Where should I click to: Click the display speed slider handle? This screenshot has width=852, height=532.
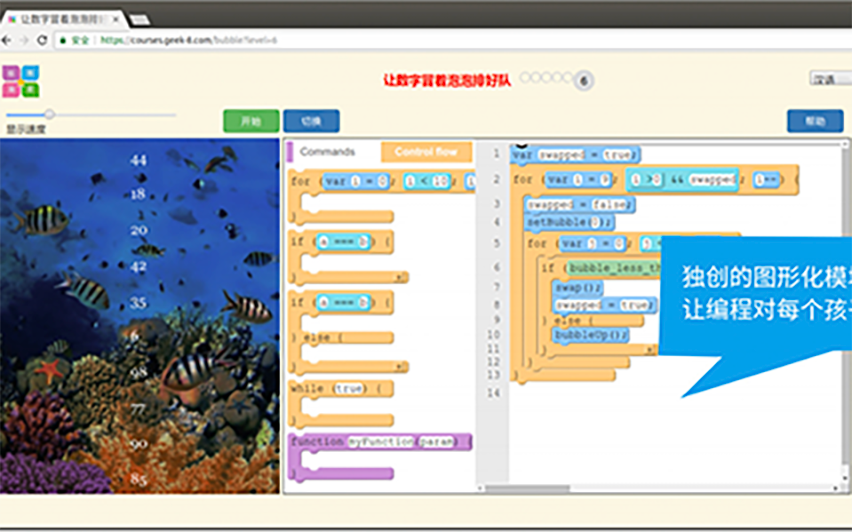point(49,115)
